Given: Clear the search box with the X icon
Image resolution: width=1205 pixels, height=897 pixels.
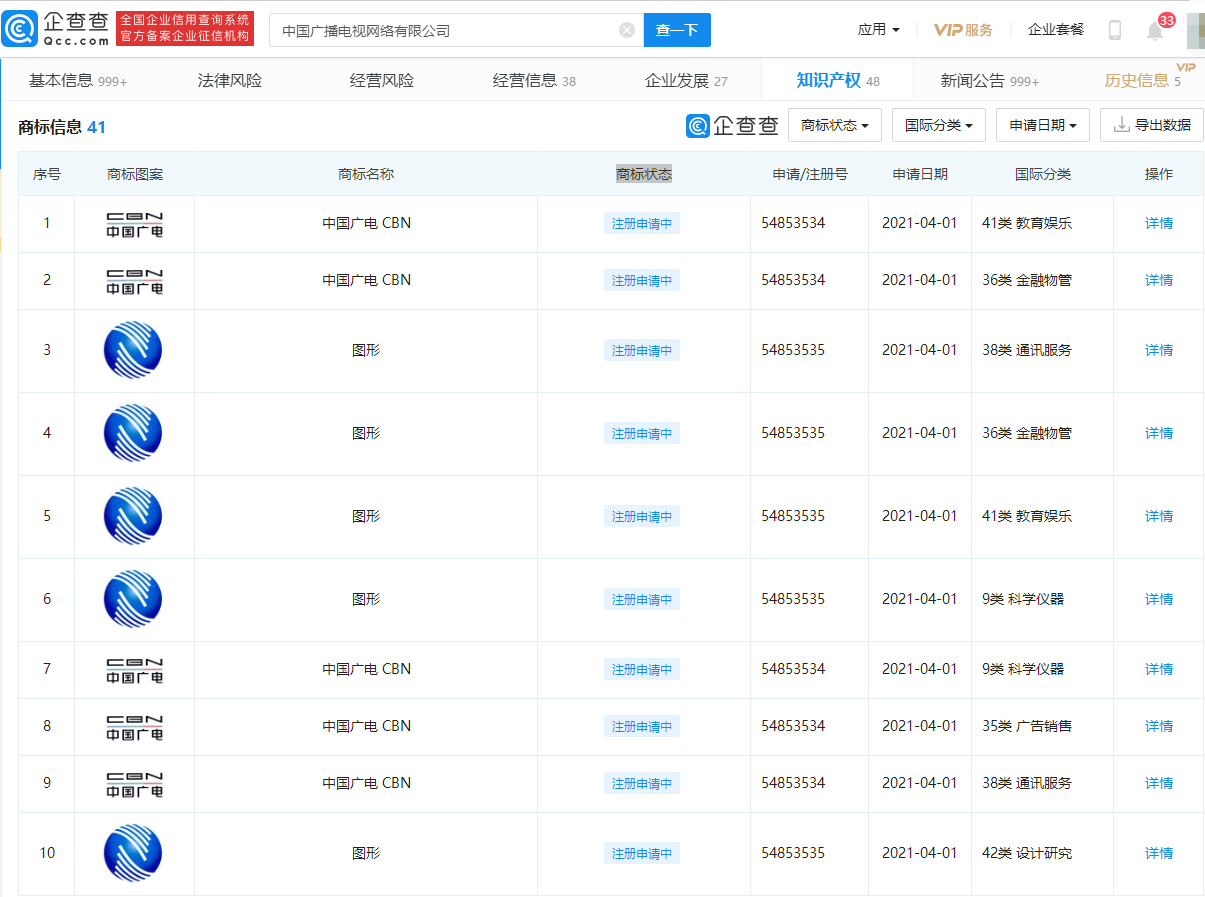Looking at the screenshot, I should pyautogui.click(x=627, y=30).
